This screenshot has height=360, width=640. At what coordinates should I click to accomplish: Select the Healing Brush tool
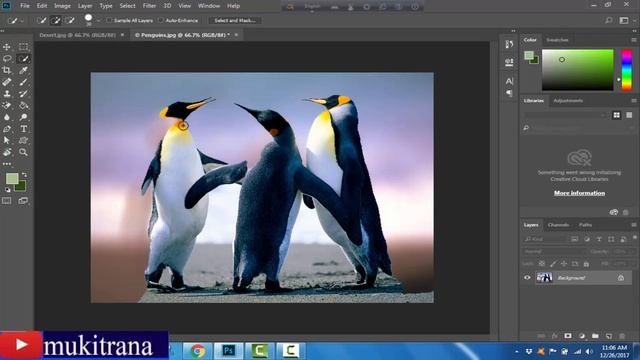tap(7, 82)
